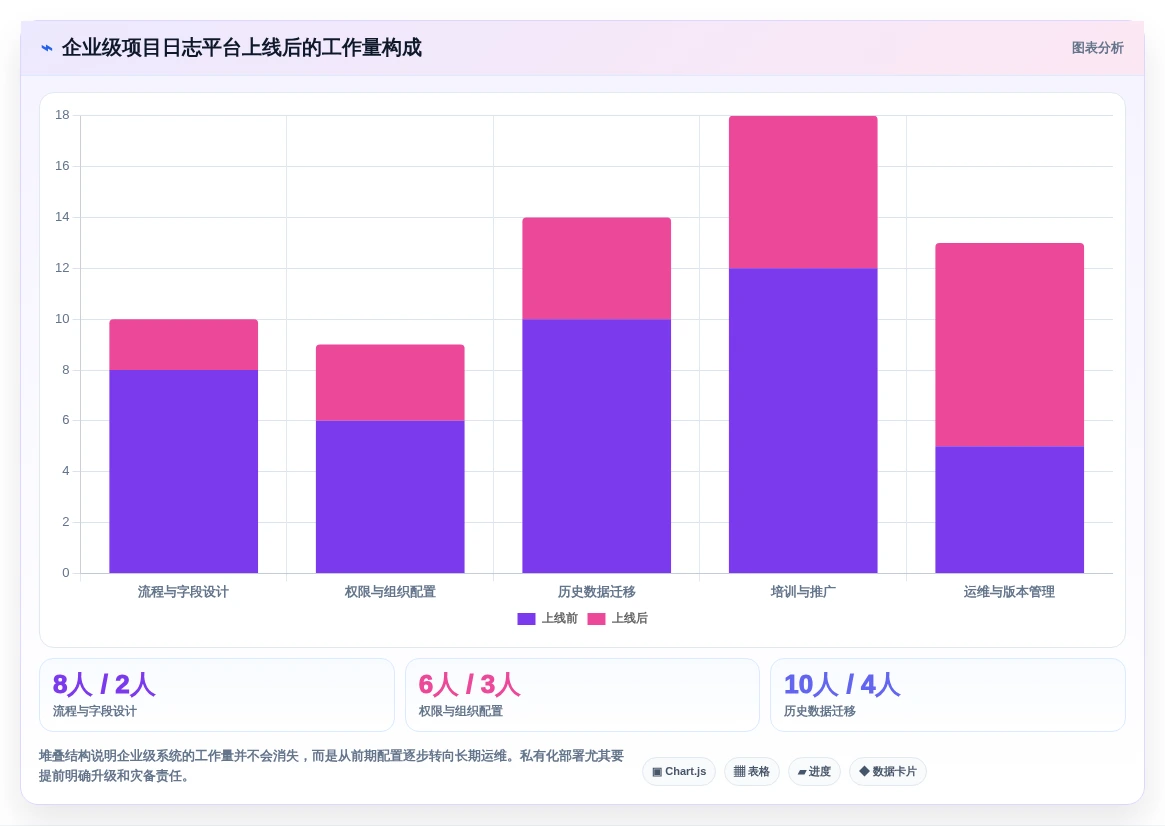
Task: Click the y-axis value 10
Action: (62, 319)
